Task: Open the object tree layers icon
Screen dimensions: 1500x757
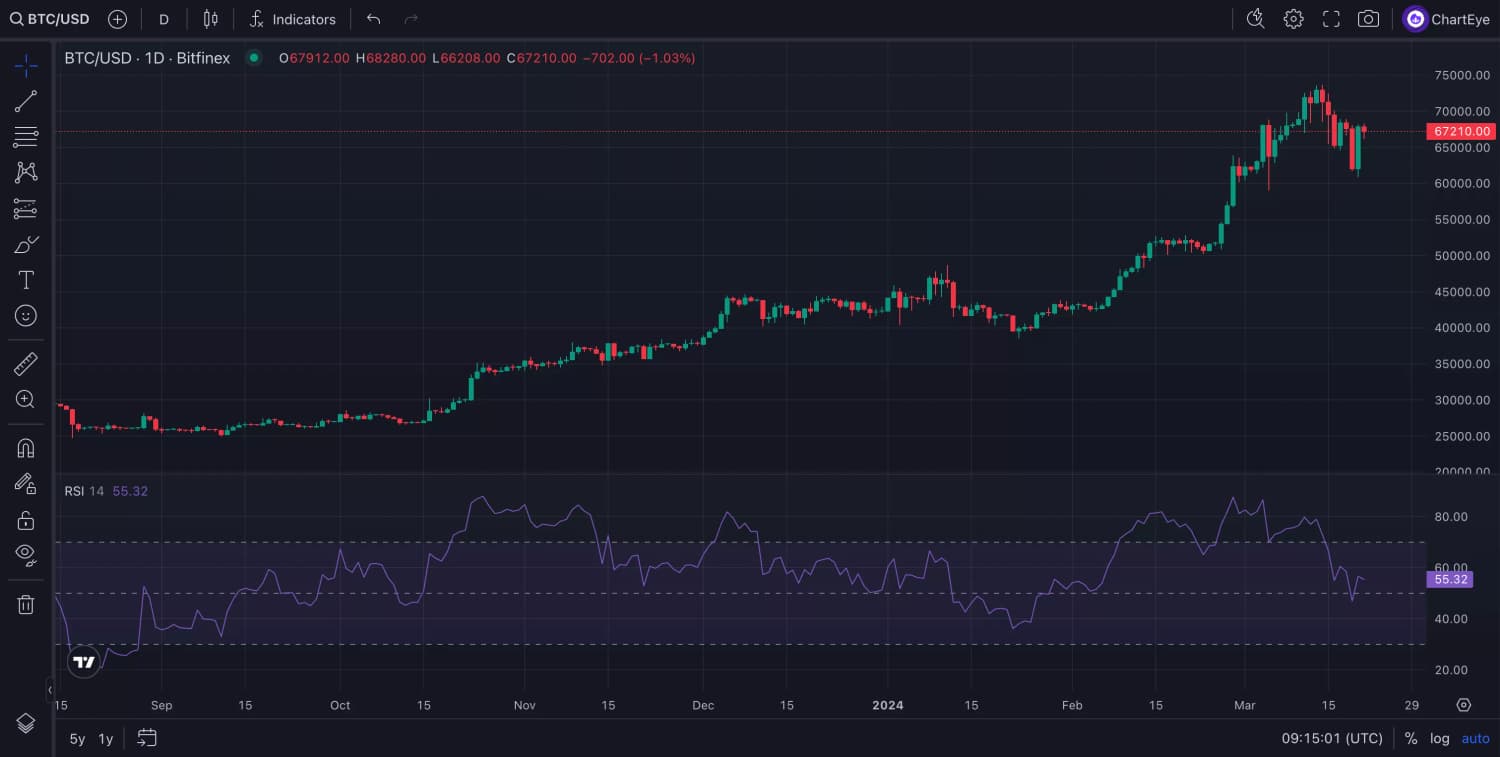Action: click(x=26, y=722)
